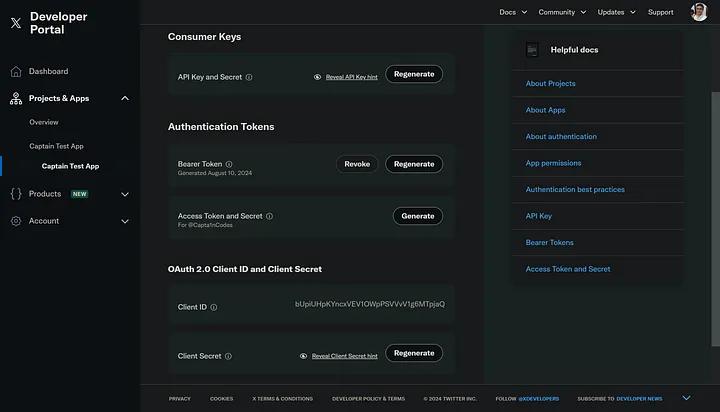This screenshot has width=720, height=412.
Task: Click the For @CaptainCodes text
Action: [205, 225]
